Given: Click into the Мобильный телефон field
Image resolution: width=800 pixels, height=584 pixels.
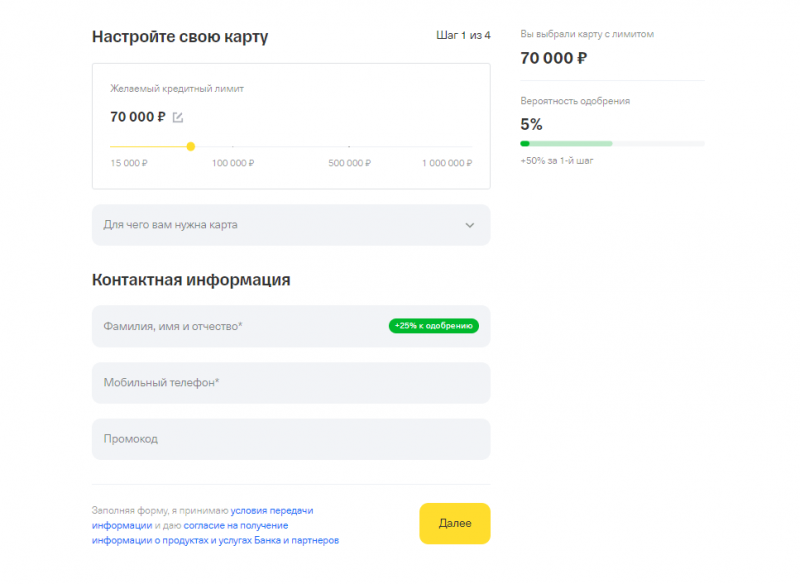Looking at the screenshot, I should tap(290, 382).
